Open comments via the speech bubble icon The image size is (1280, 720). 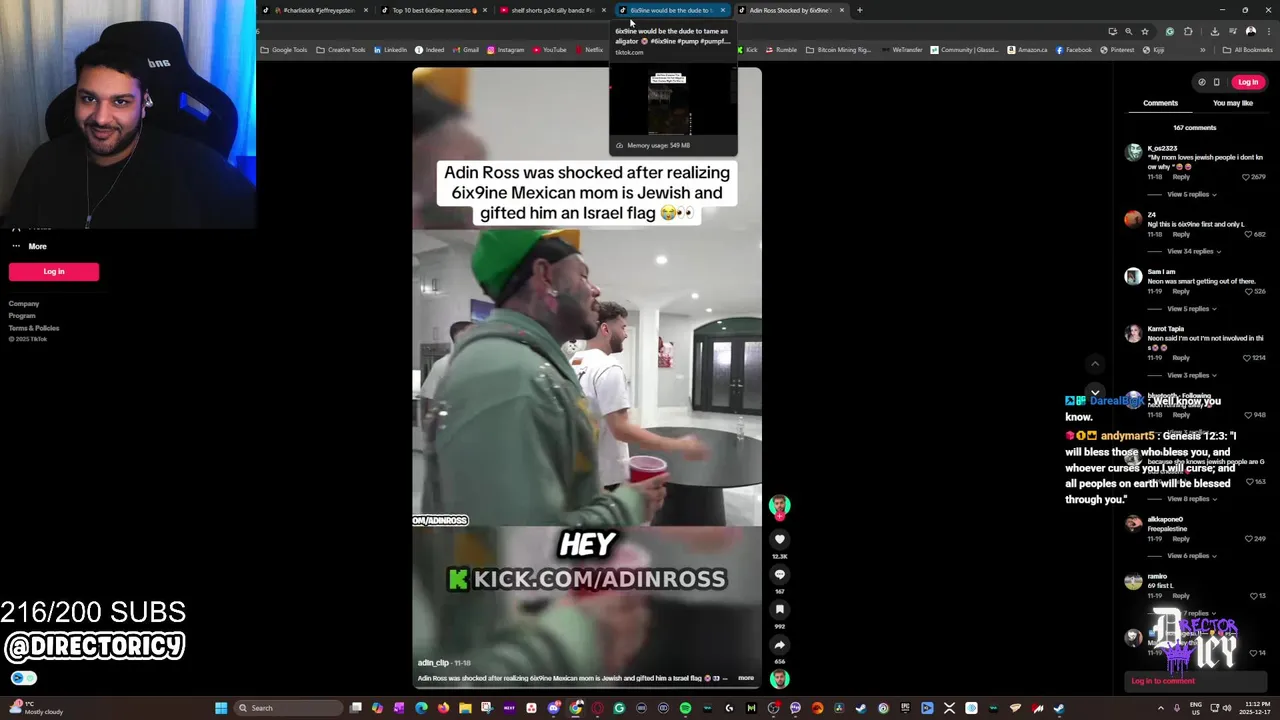click(780, 574)
